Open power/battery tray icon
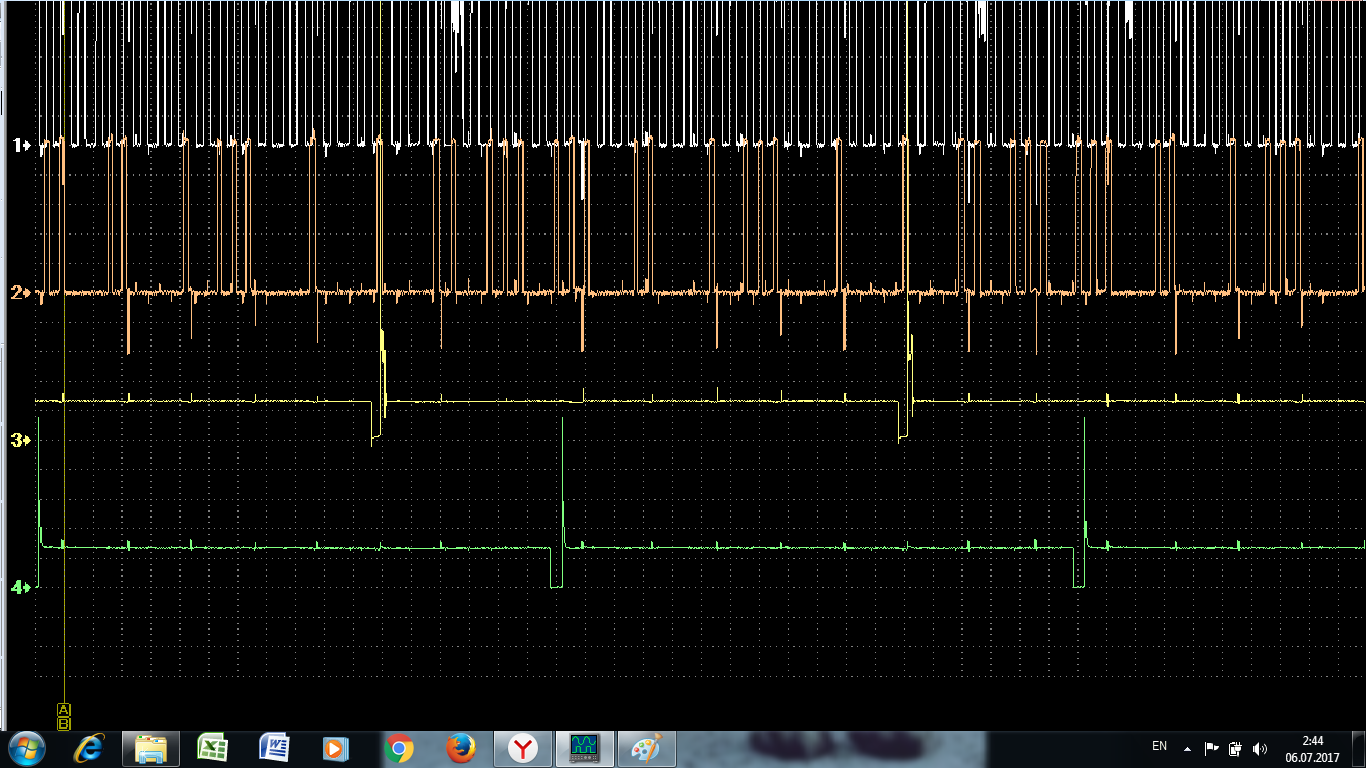 pyautogui.click(x=1235, y=748)
